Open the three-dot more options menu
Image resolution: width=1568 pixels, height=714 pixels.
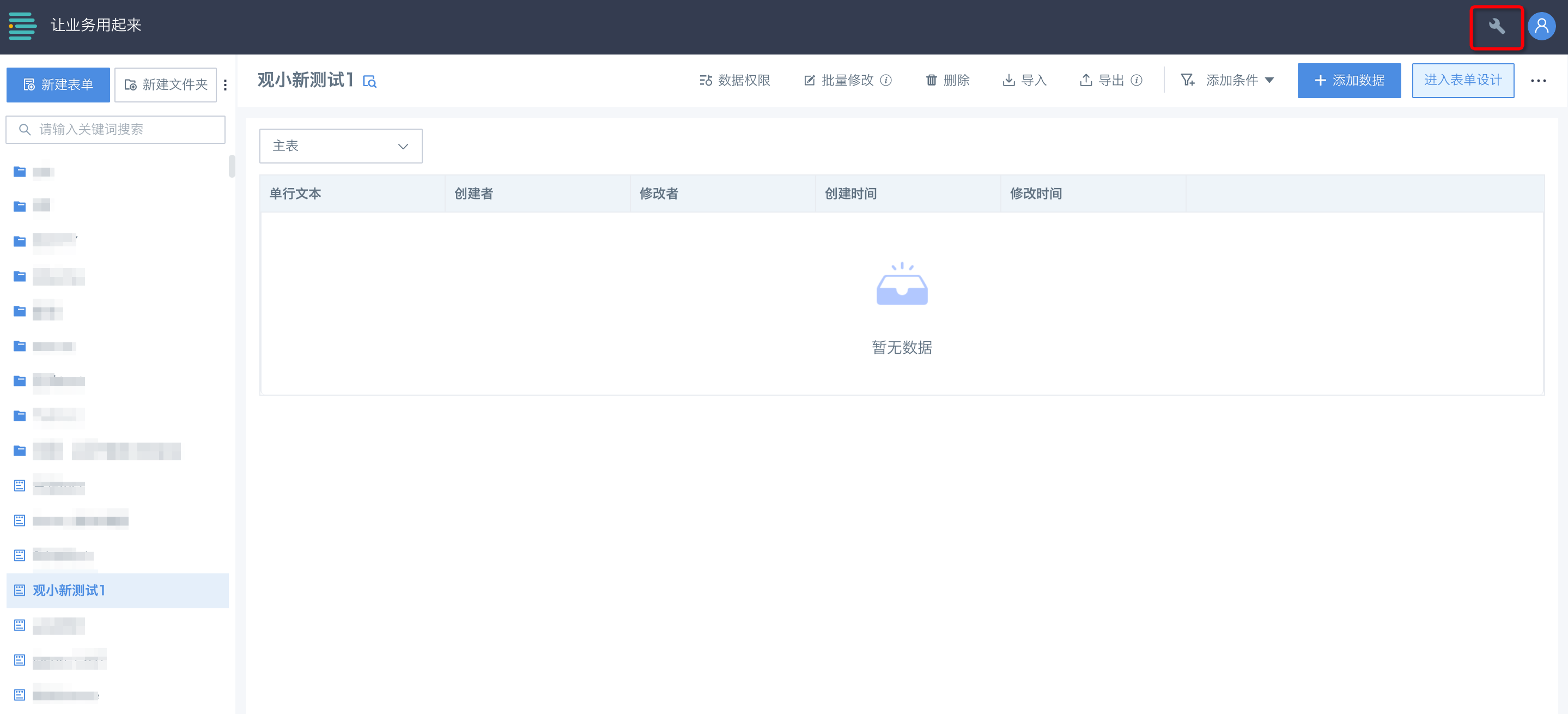[x=1538, y=81]
